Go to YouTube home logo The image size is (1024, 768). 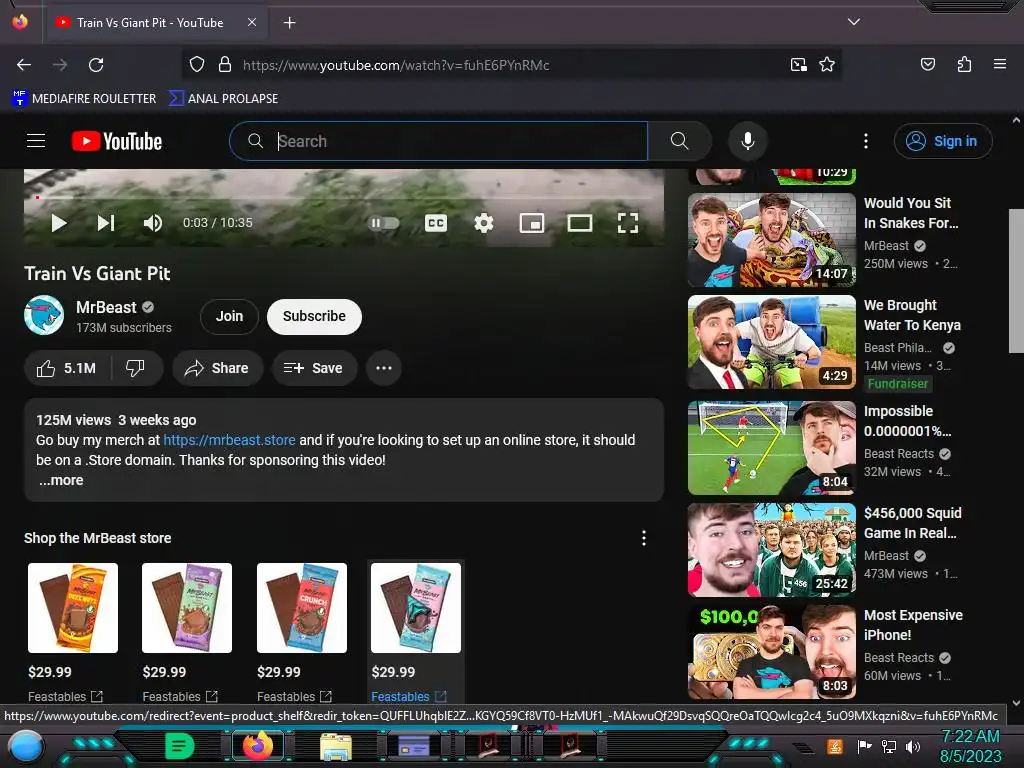coord(117,141)
